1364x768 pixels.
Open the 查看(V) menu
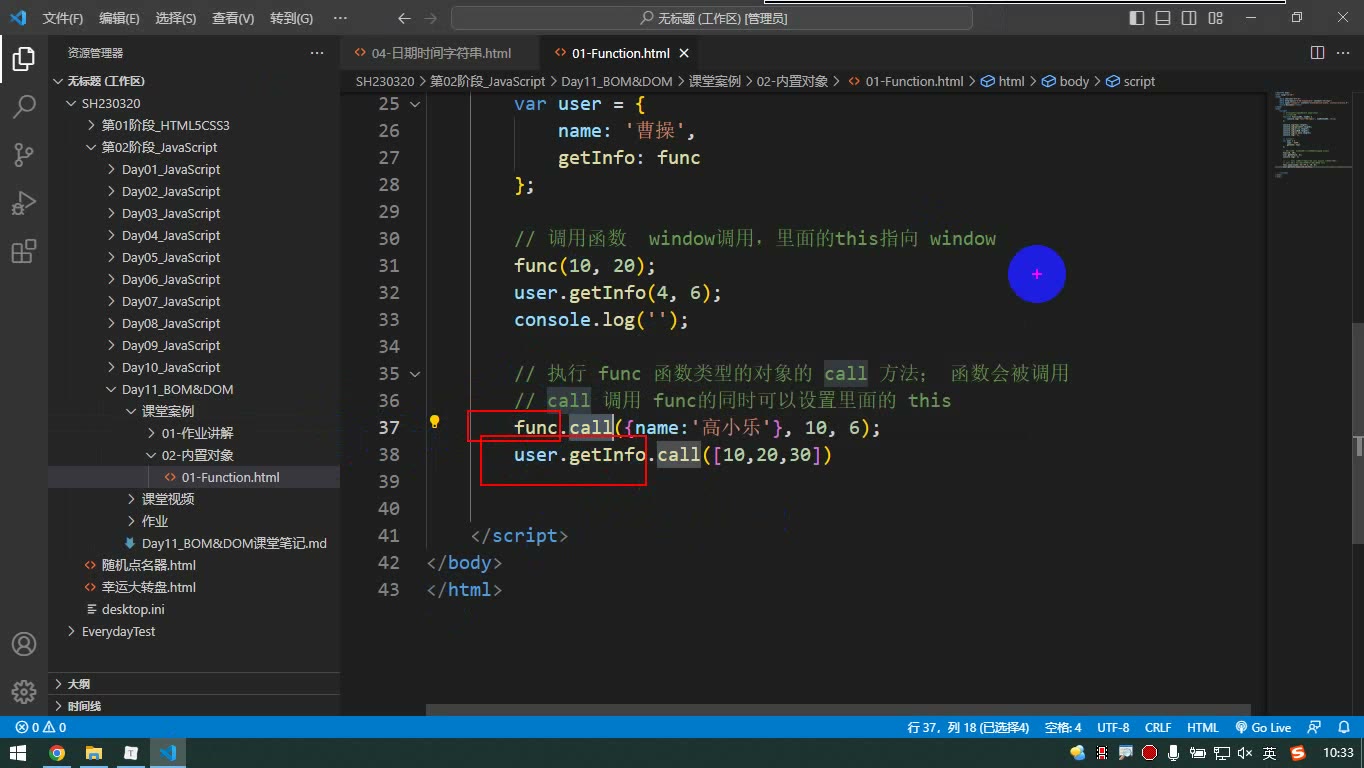(x=233, y=18)
